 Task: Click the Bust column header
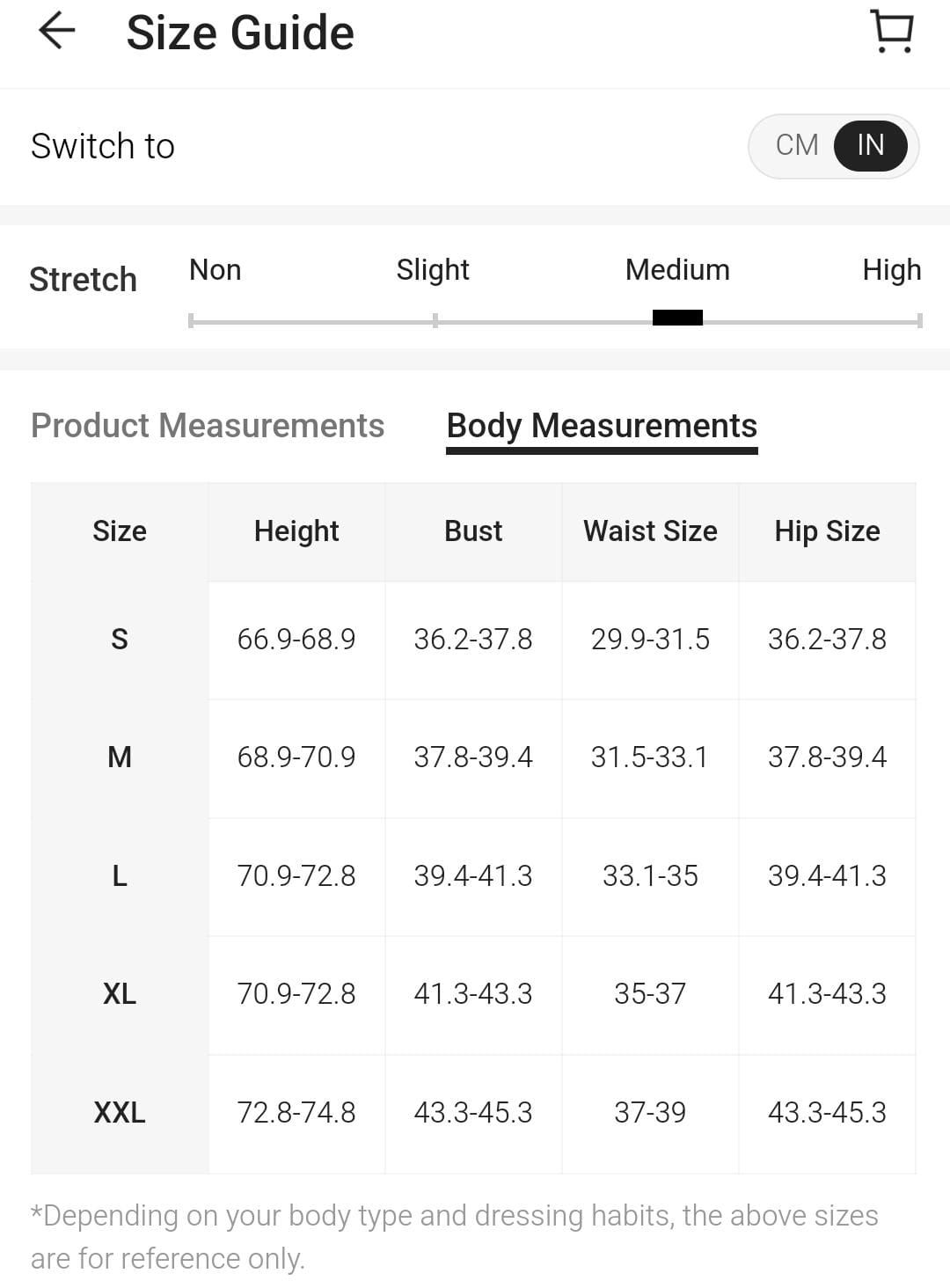(473, 531)
